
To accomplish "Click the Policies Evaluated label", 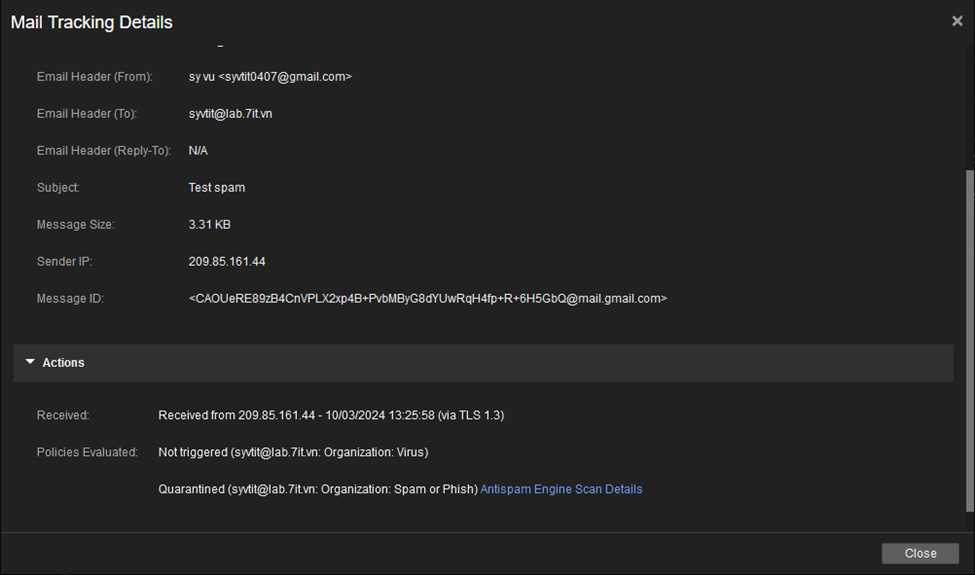I will coord(87,453).
